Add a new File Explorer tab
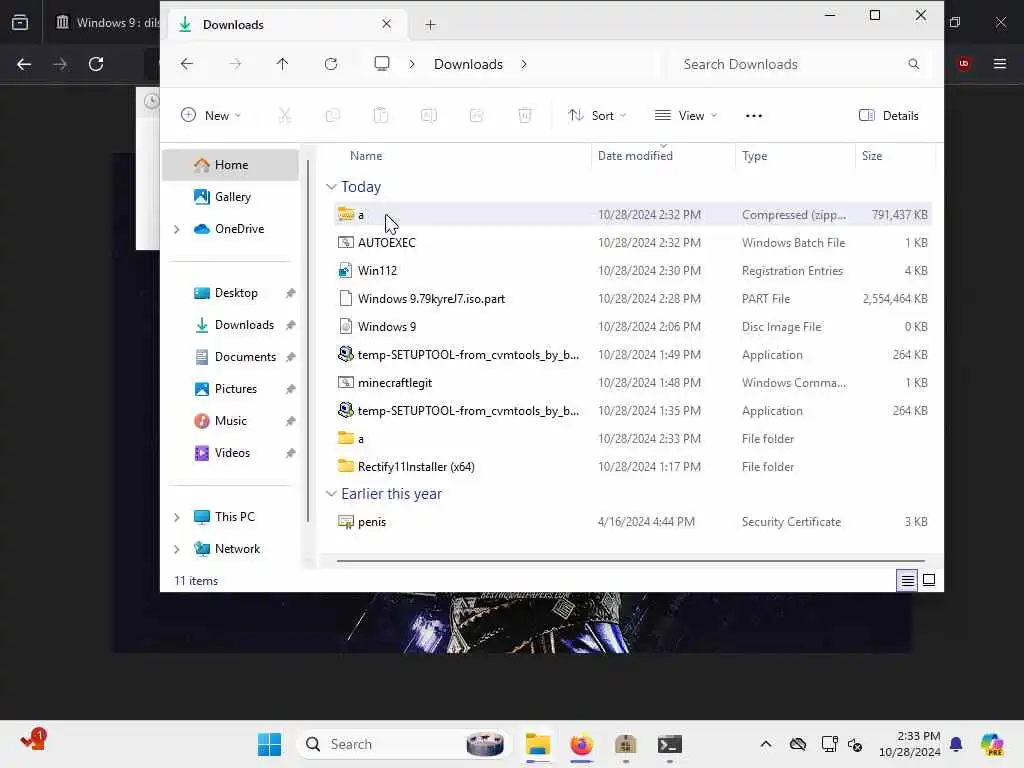Viewport: 1024px width, 768px height. pyautogui.click(x=430, y=25)
